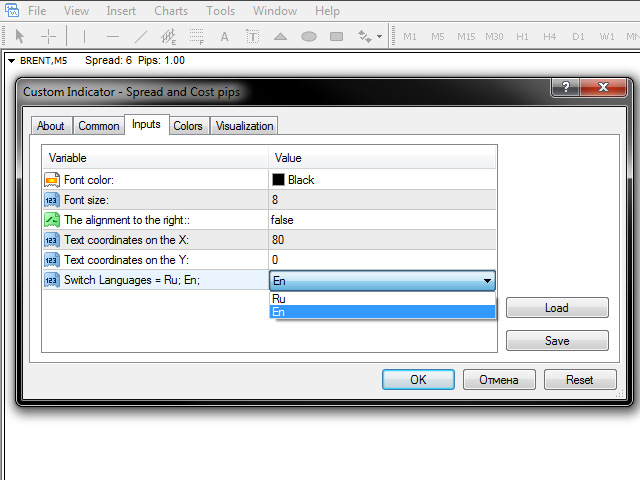Select the ellipse shape tool
640x480 pixels.
[309, 37]
